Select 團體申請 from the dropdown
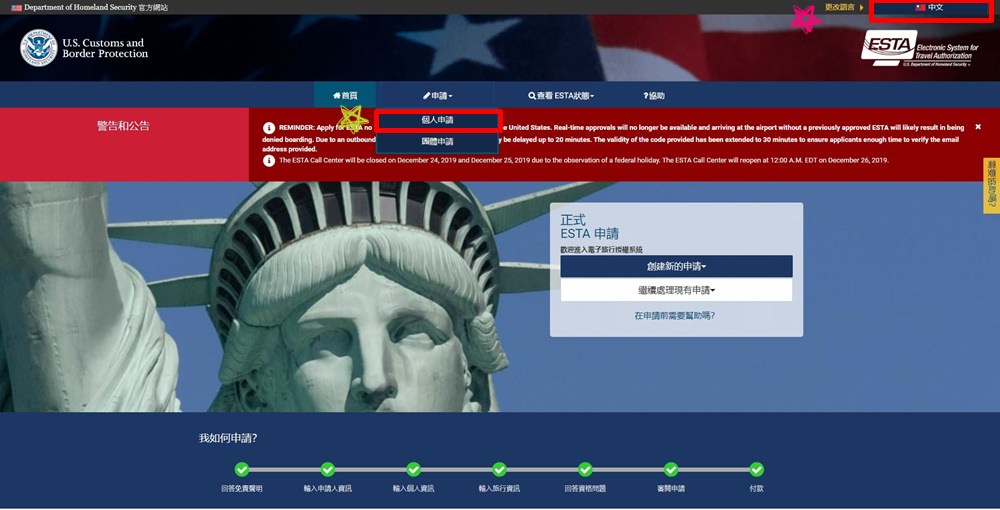 [437, 142]
